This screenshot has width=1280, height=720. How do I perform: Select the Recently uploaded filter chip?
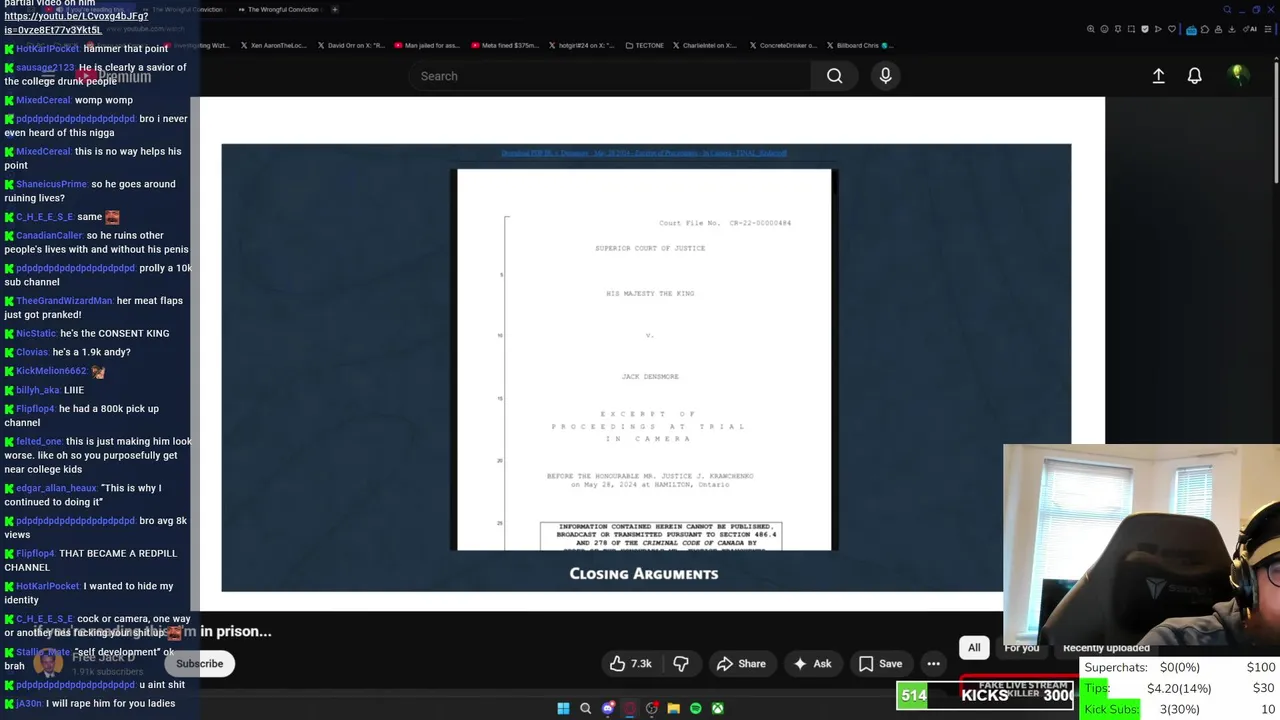(x=1106, y=648)
